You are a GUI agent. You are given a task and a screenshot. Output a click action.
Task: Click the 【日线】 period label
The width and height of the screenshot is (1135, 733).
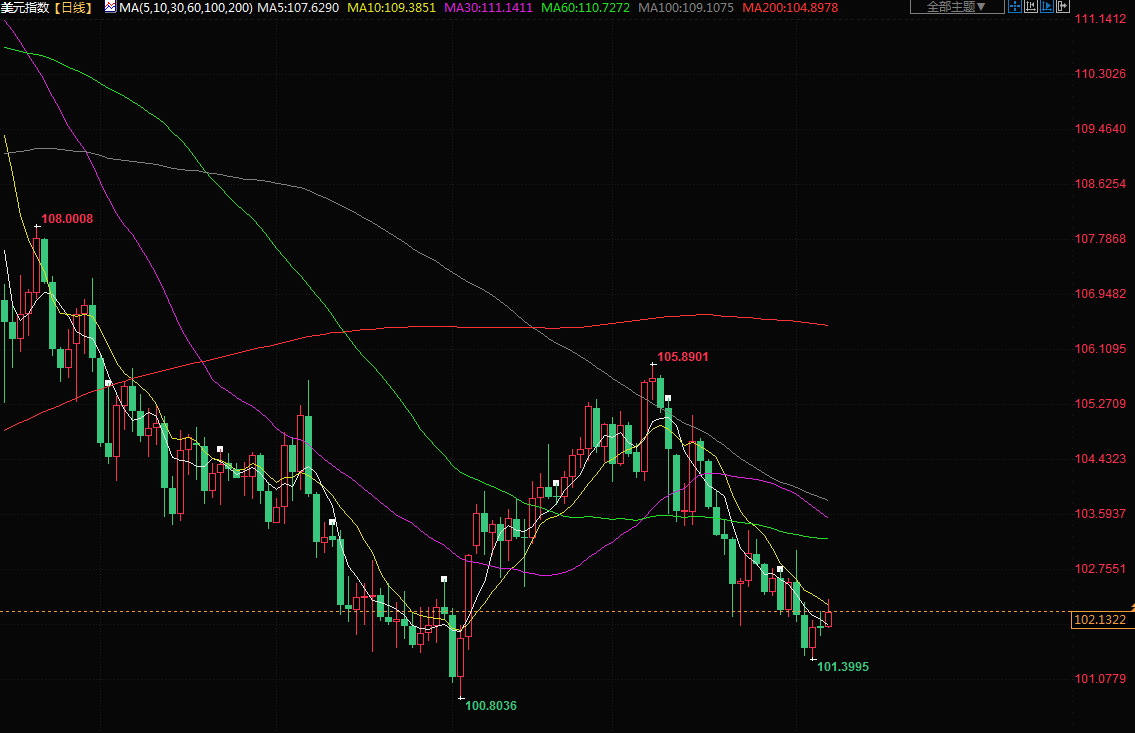pos(74,7)
